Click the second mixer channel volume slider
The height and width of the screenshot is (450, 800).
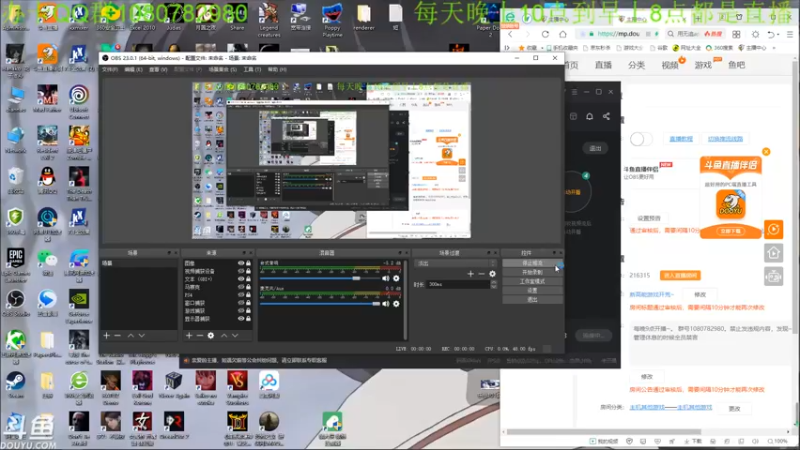tap(319, 304)
